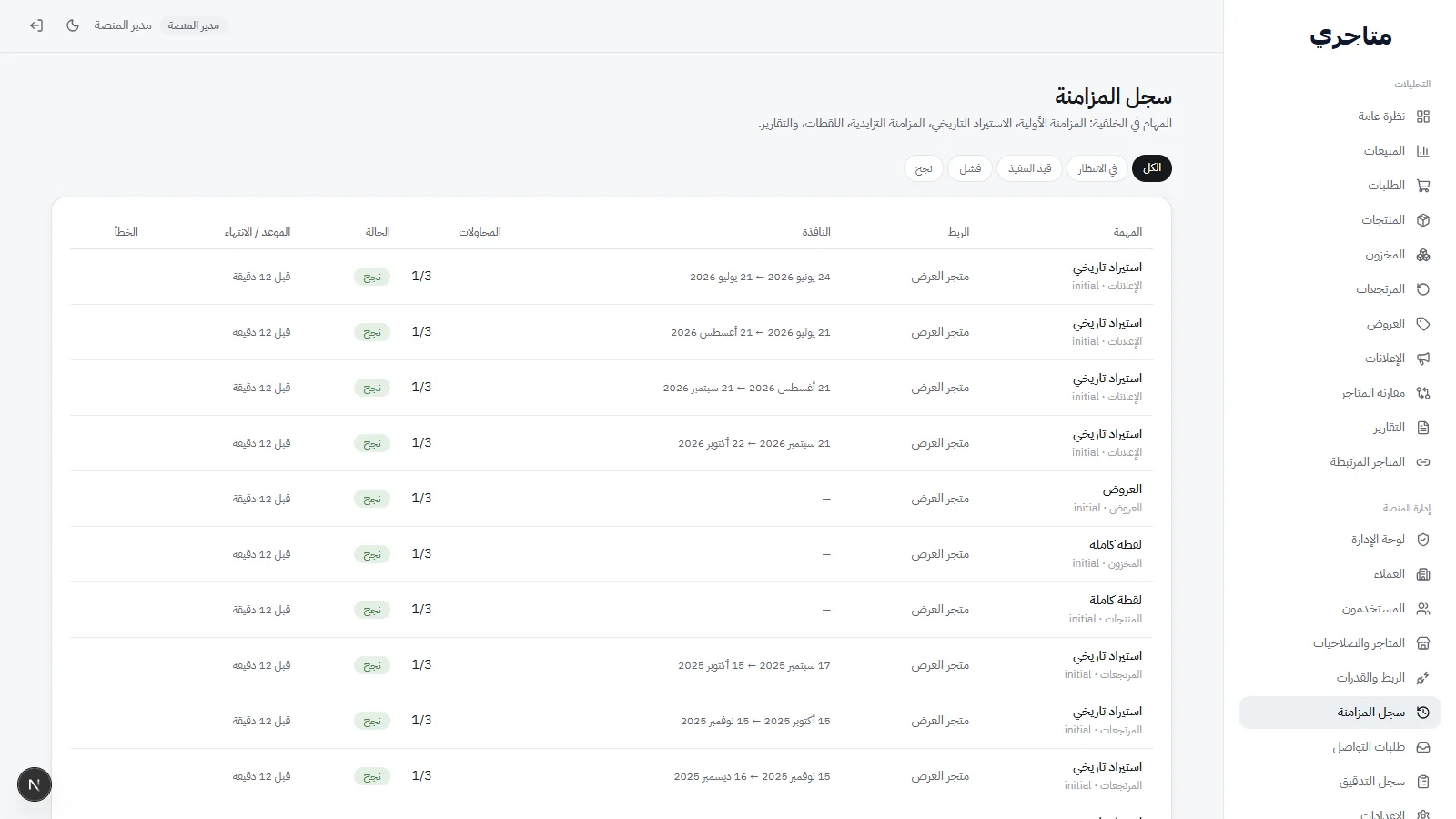
Task: Click the المستخدمون users icon
Action: coord(1423,609)
